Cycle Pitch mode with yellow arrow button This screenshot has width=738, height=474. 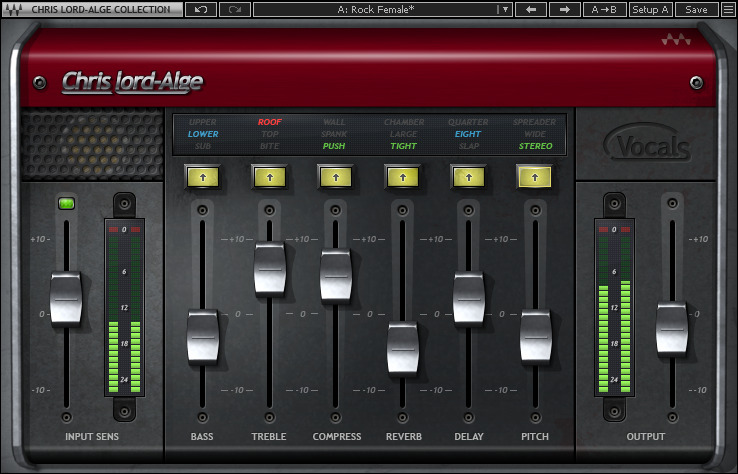click(535, 178)
